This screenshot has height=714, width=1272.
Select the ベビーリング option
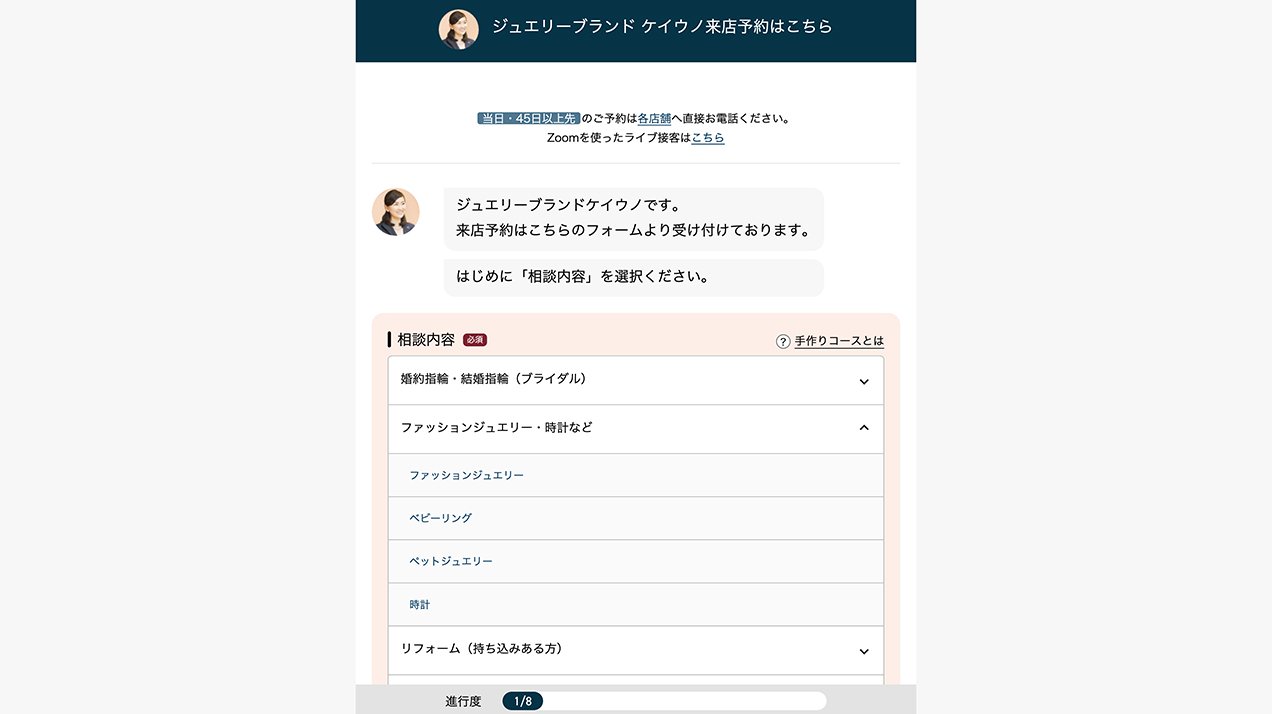(x=440, y=518)
